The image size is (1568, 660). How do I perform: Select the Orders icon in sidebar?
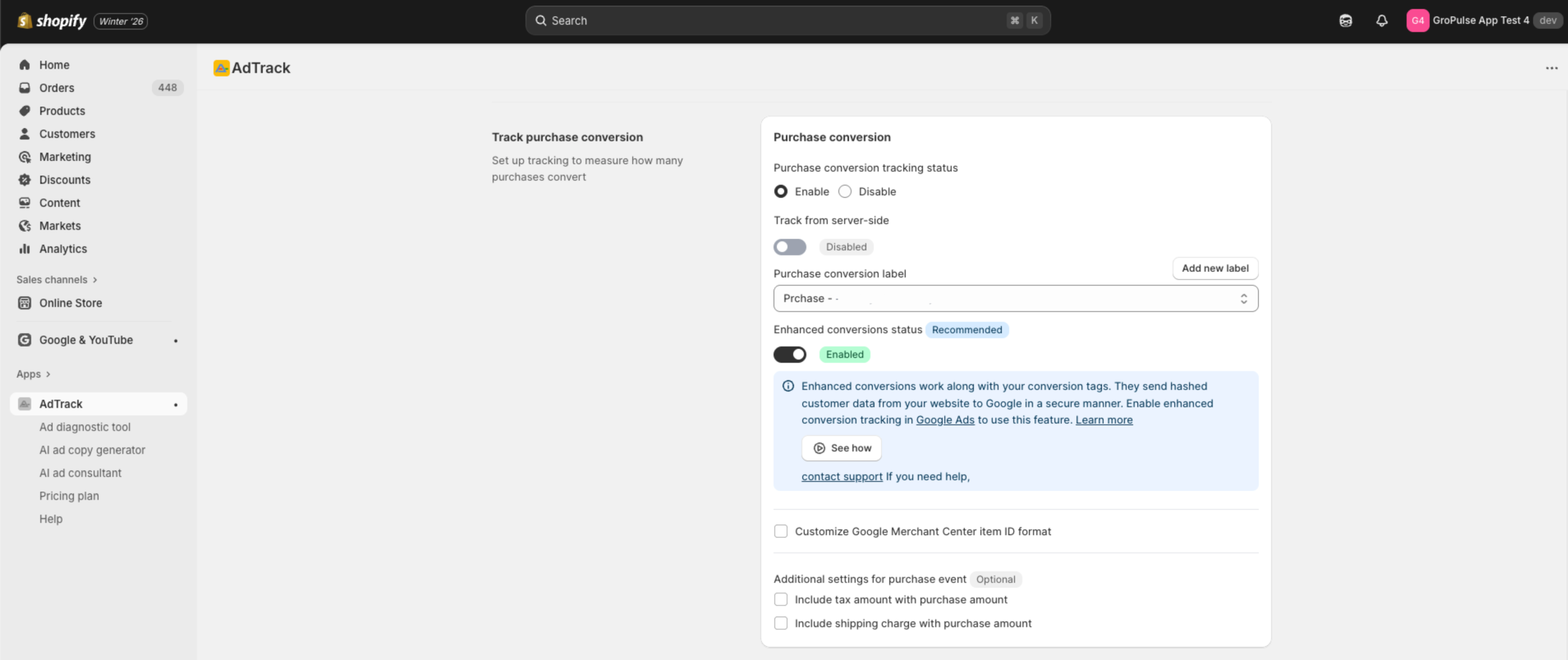click(x=24, y=88)
